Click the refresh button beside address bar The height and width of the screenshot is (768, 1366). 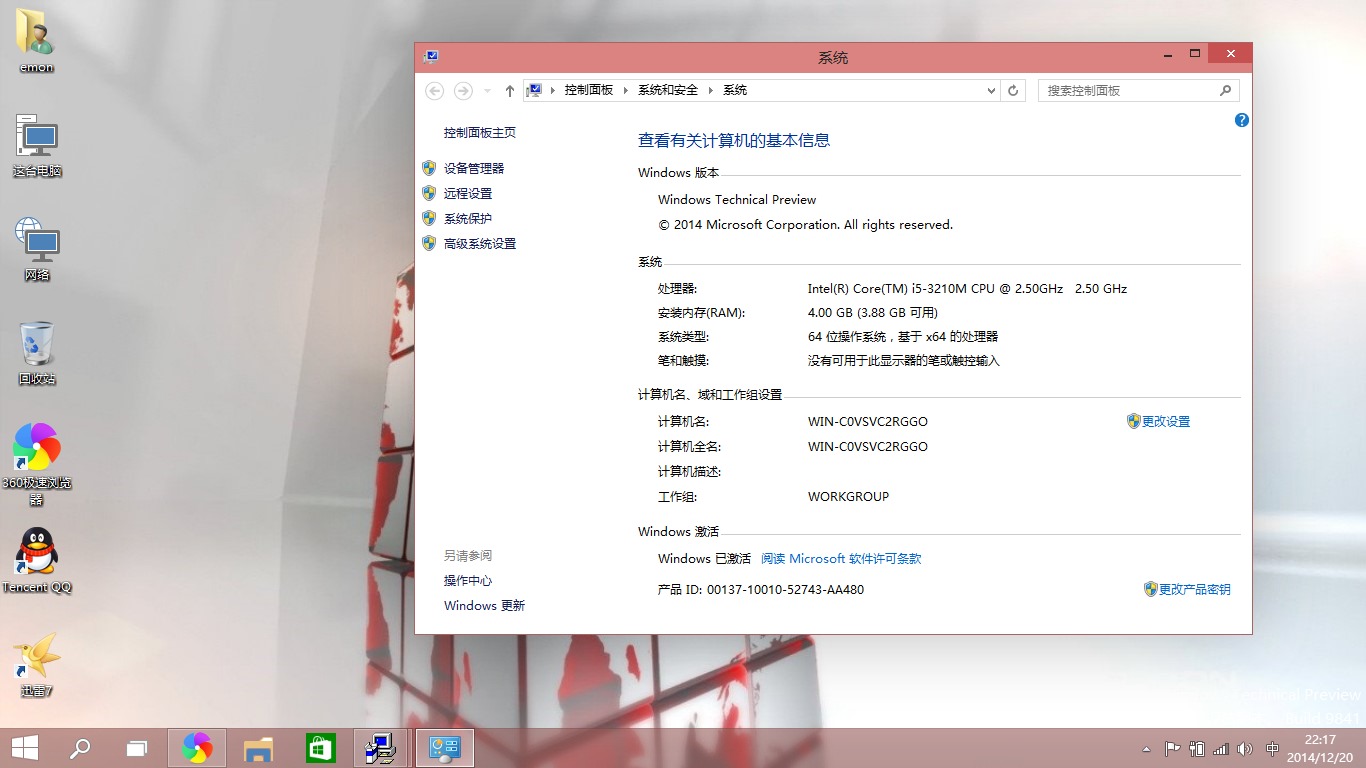coord(1013,90)
